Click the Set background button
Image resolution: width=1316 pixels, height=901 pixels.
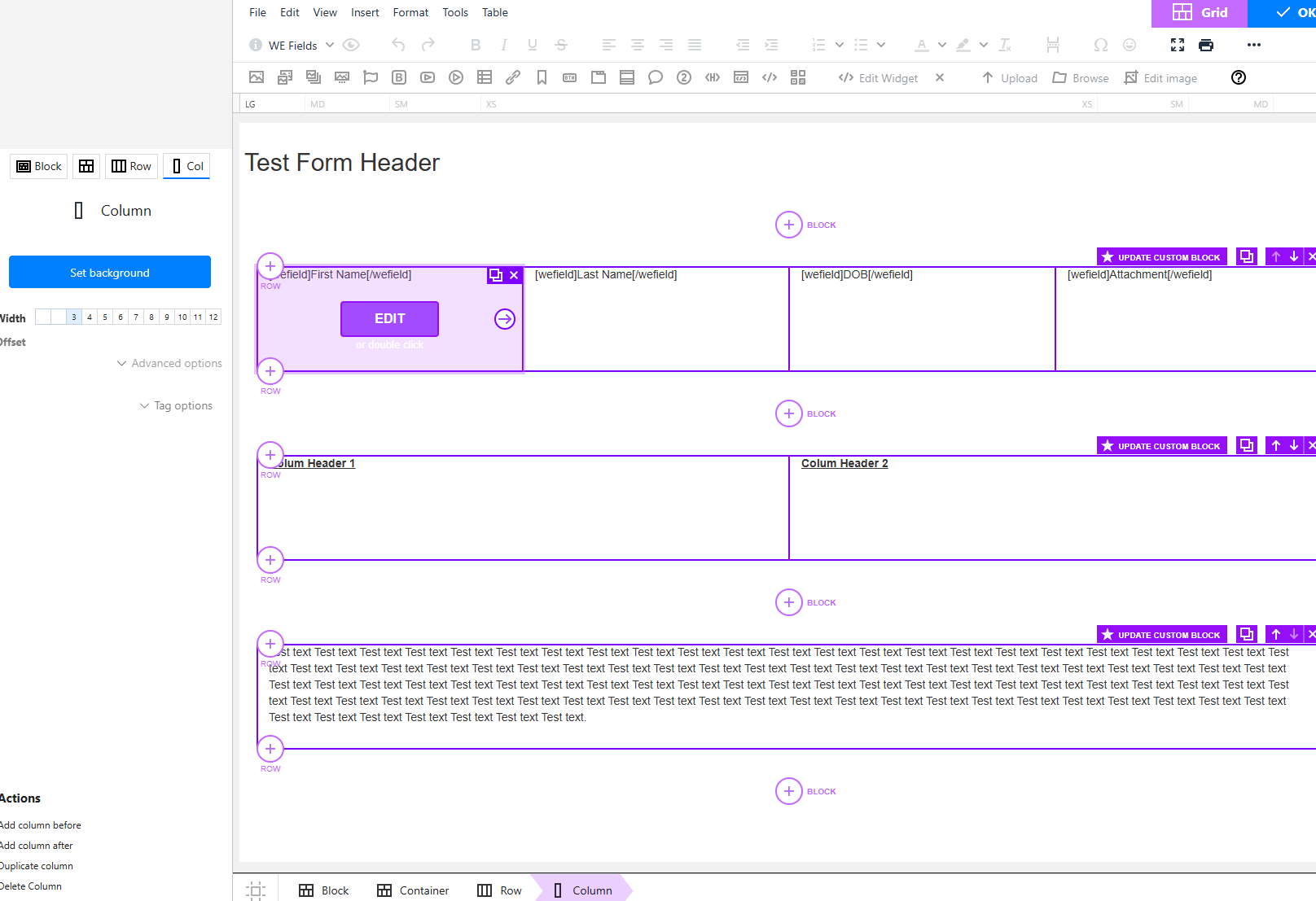110,273
